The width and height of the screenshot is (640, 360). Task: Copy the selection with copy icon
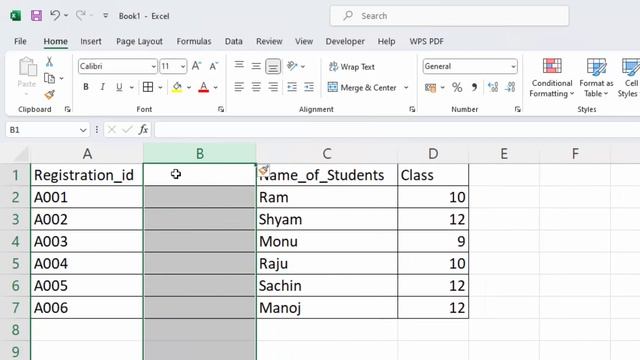[49, 78]
